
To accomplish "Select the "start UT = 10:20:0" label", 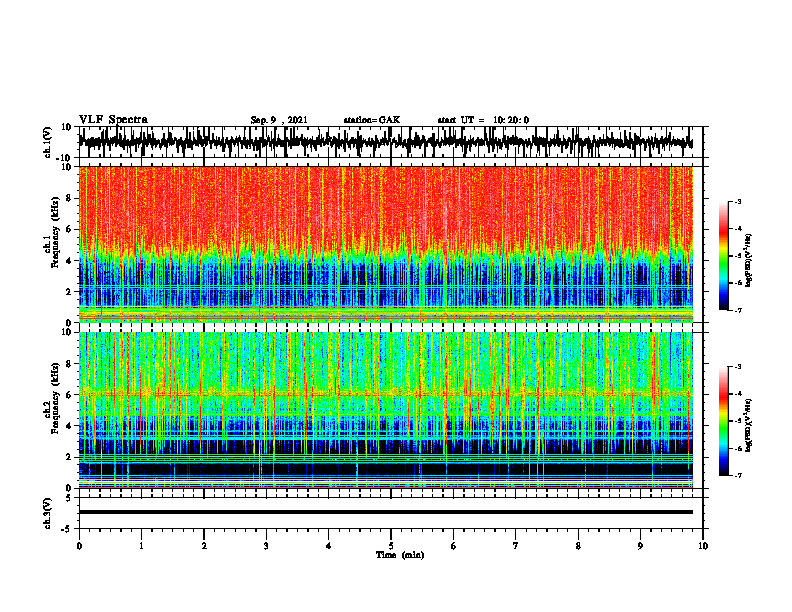I will (483, 120).
